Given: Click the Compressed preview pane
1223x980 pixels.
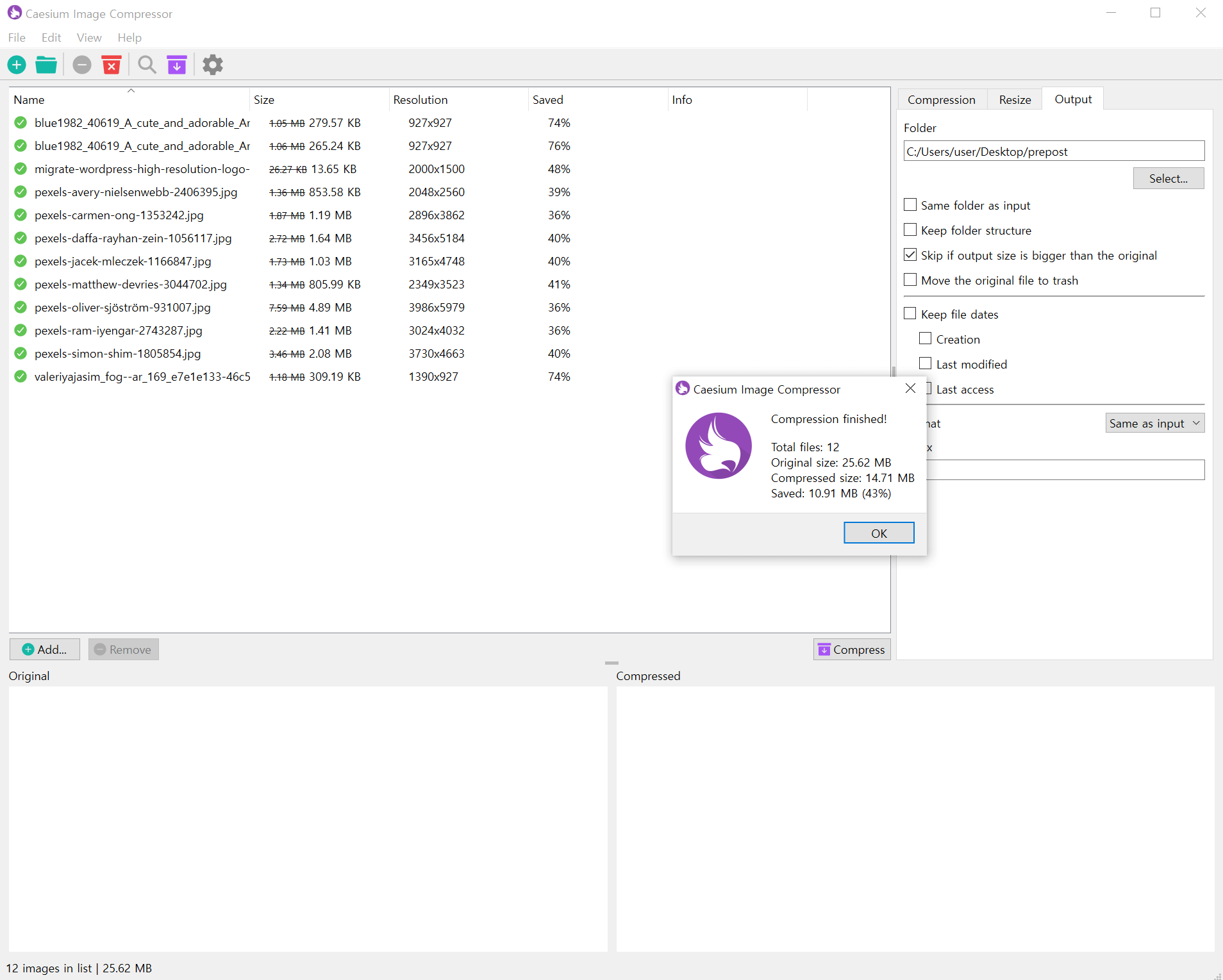Looking at the screenshot, I should pos(915,818).
